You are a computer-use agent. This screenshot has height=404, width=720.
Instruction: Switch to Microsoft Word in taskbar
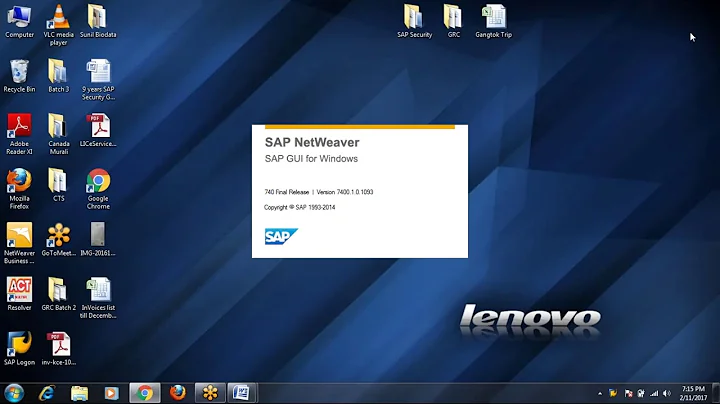click(242, 393)
